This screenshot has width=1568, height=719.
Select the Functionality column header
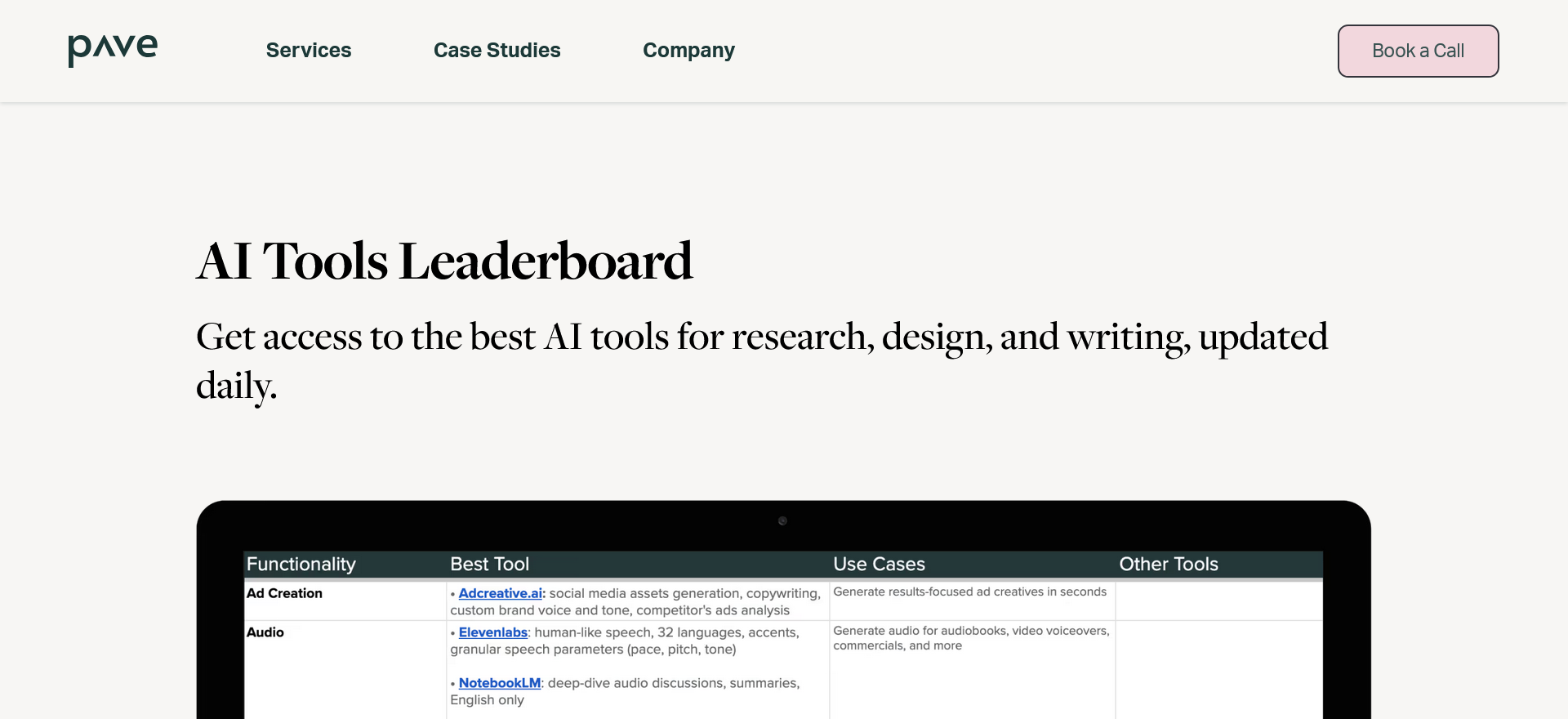(301, 564)
